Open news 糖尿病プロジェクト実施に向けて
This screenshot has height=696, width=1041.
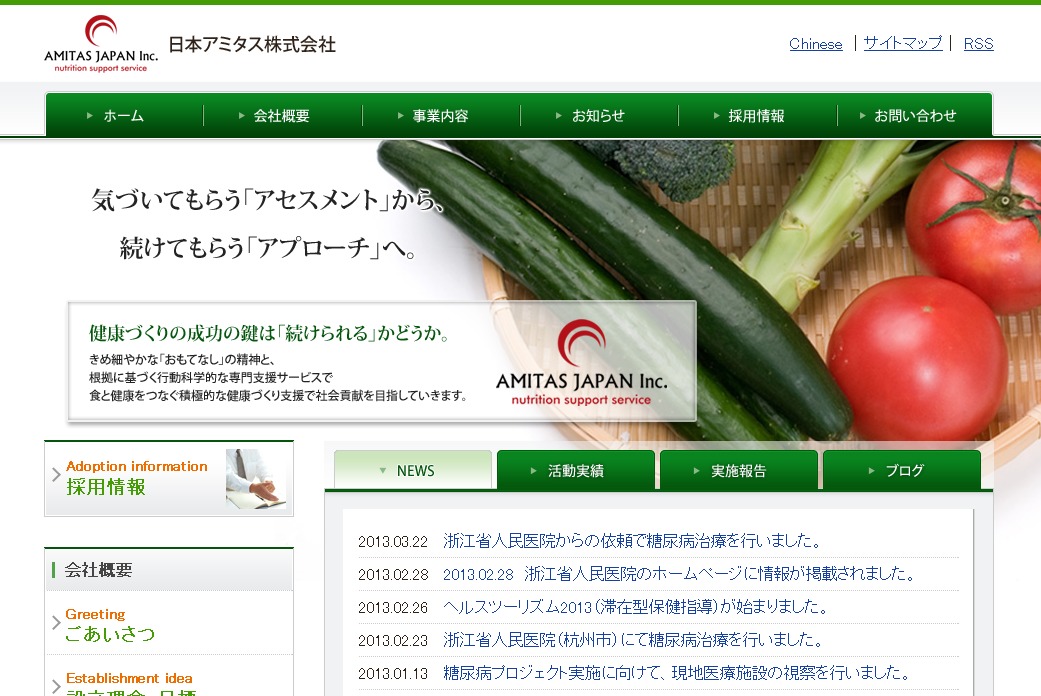676,673
